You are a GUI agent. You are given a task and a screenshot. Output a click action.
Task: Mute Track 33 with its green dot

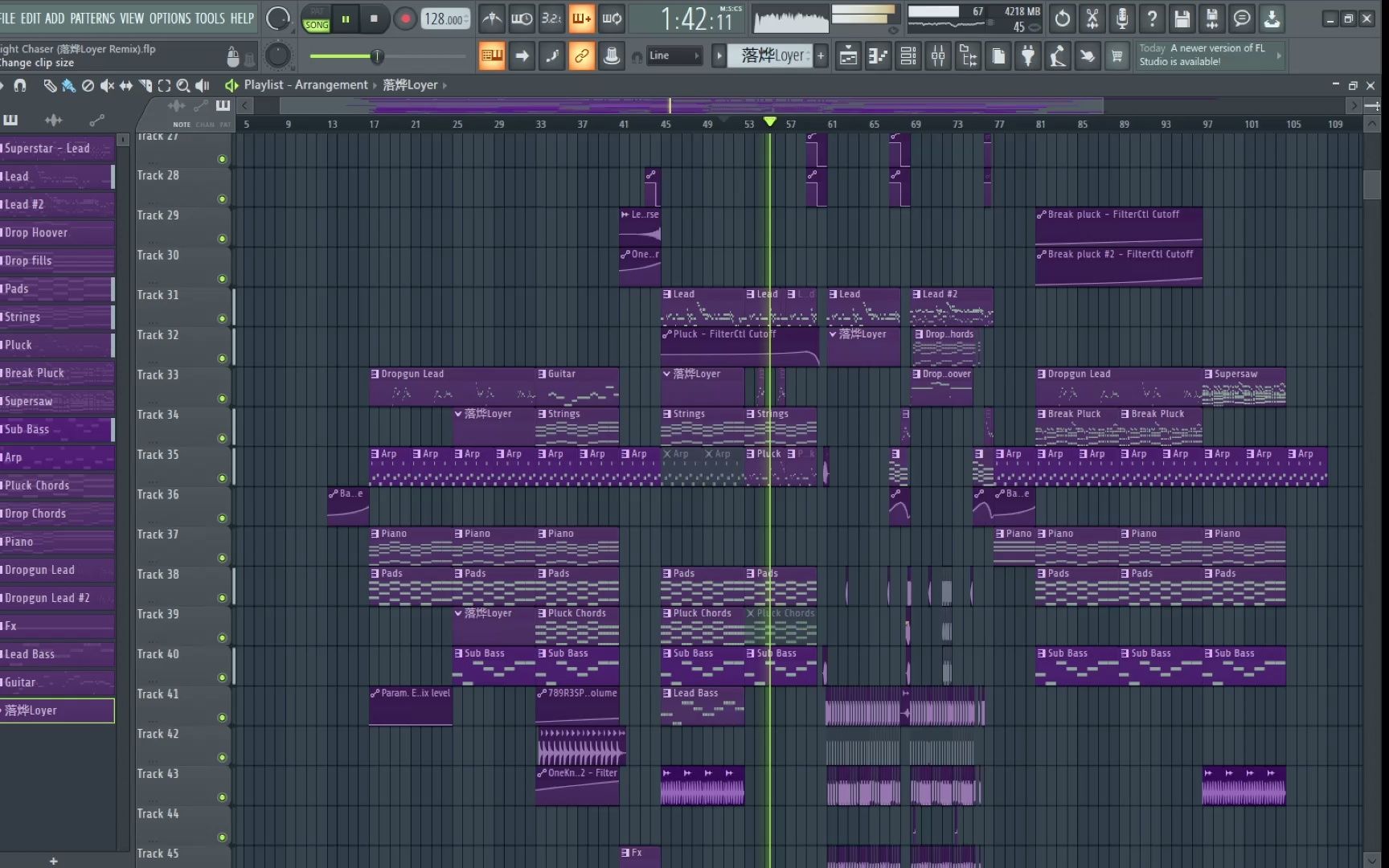tap(222, 399)
